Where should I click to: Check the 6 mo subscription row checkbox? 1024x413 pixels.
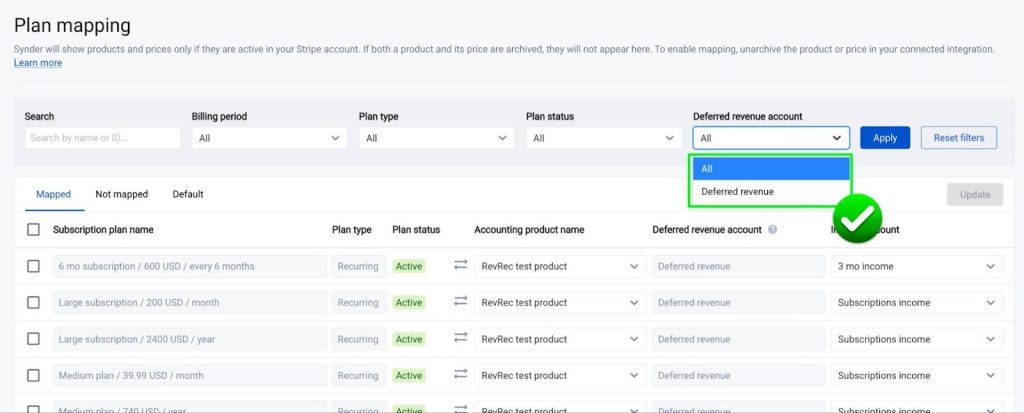click(x=33, y=266)
